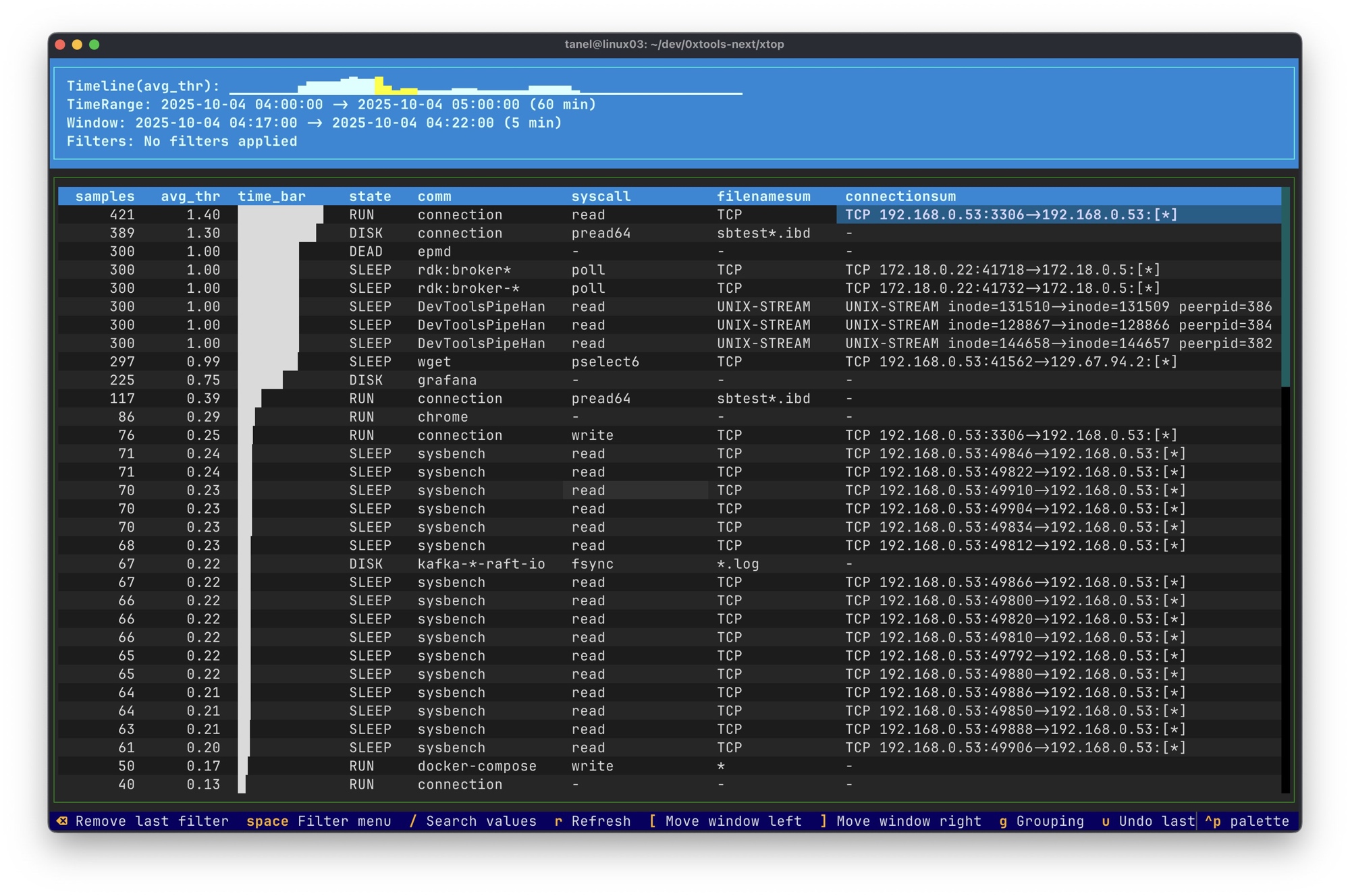
Task: Click the docker-compose write row
Action: pyautogui.click(x=477, y=766)
